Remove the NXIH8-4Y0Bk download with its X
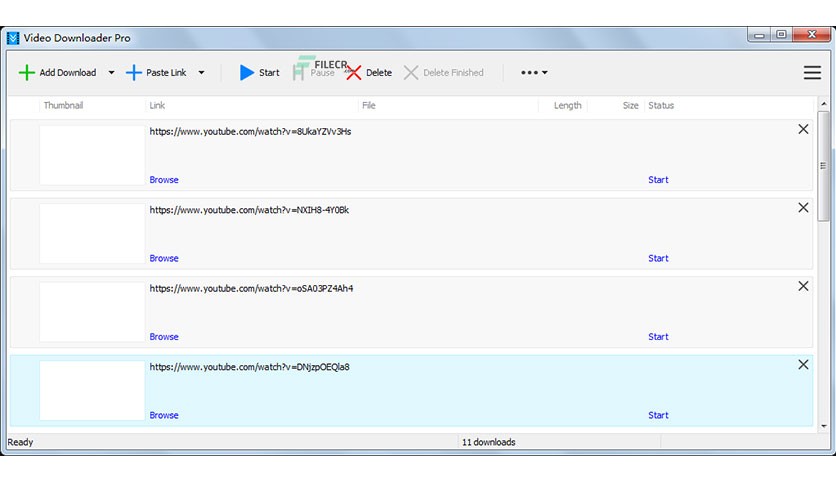This screenshot has height=484, width=836. pyautogui.click(x=803, y=207)
